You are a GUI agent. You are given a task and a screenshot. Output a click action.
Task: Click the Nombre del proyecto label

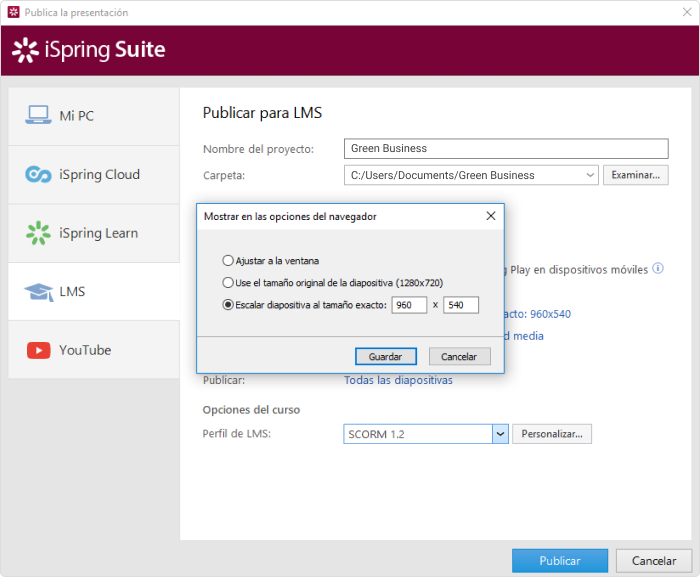(258, 149)
